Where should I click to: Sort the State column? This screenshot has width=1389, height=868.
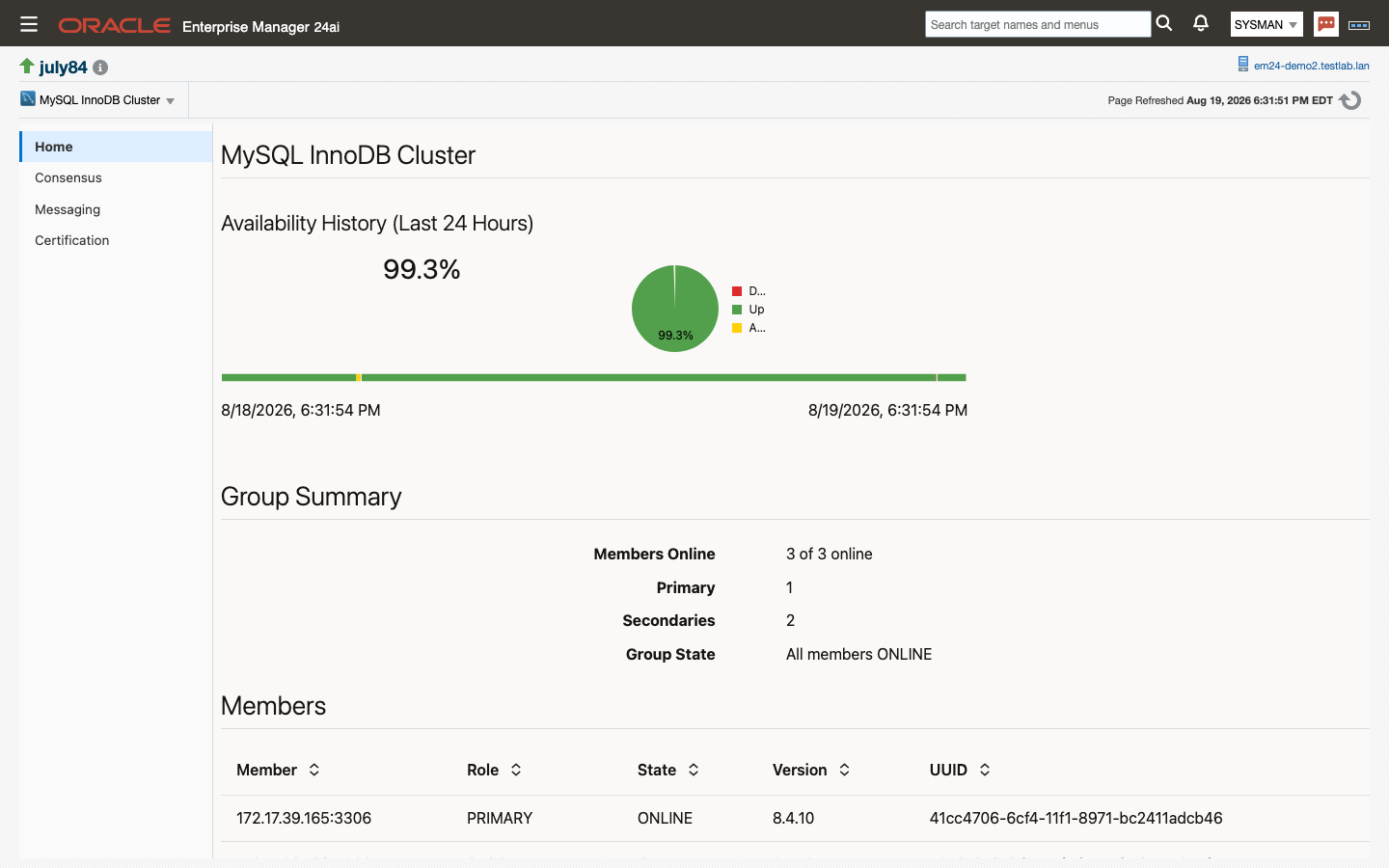[x=694, y=770]
